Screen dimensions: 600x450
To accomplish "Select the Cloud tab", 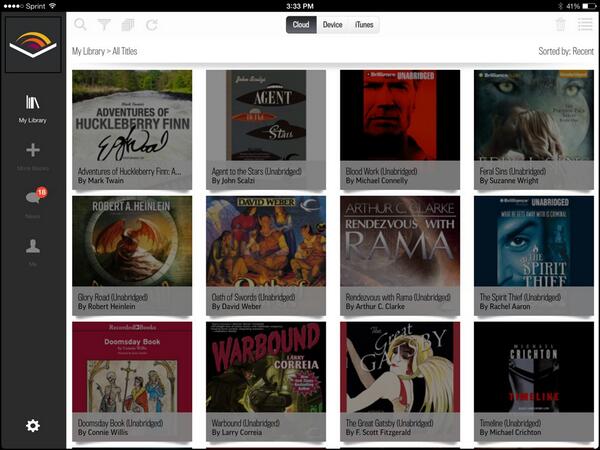I will [x=301, y=25].
